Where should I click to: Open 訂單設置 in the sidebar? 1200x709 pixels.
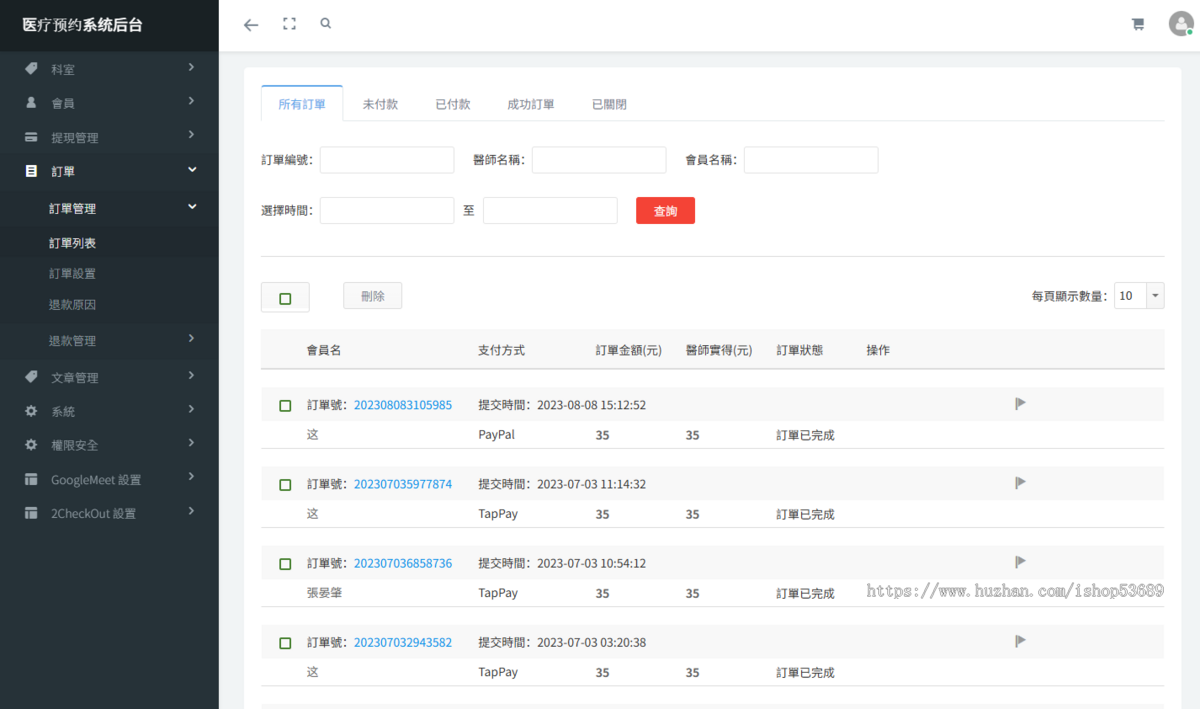(73, 273)
